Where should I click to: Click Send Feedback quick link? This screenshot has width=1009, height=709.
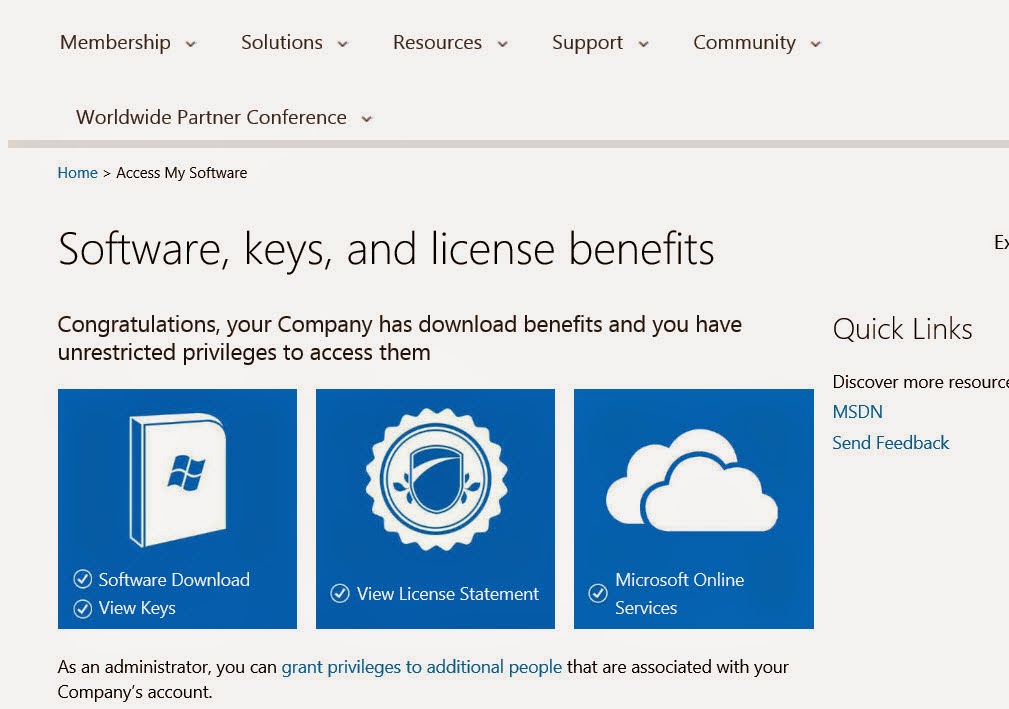[x=891, y=443]
